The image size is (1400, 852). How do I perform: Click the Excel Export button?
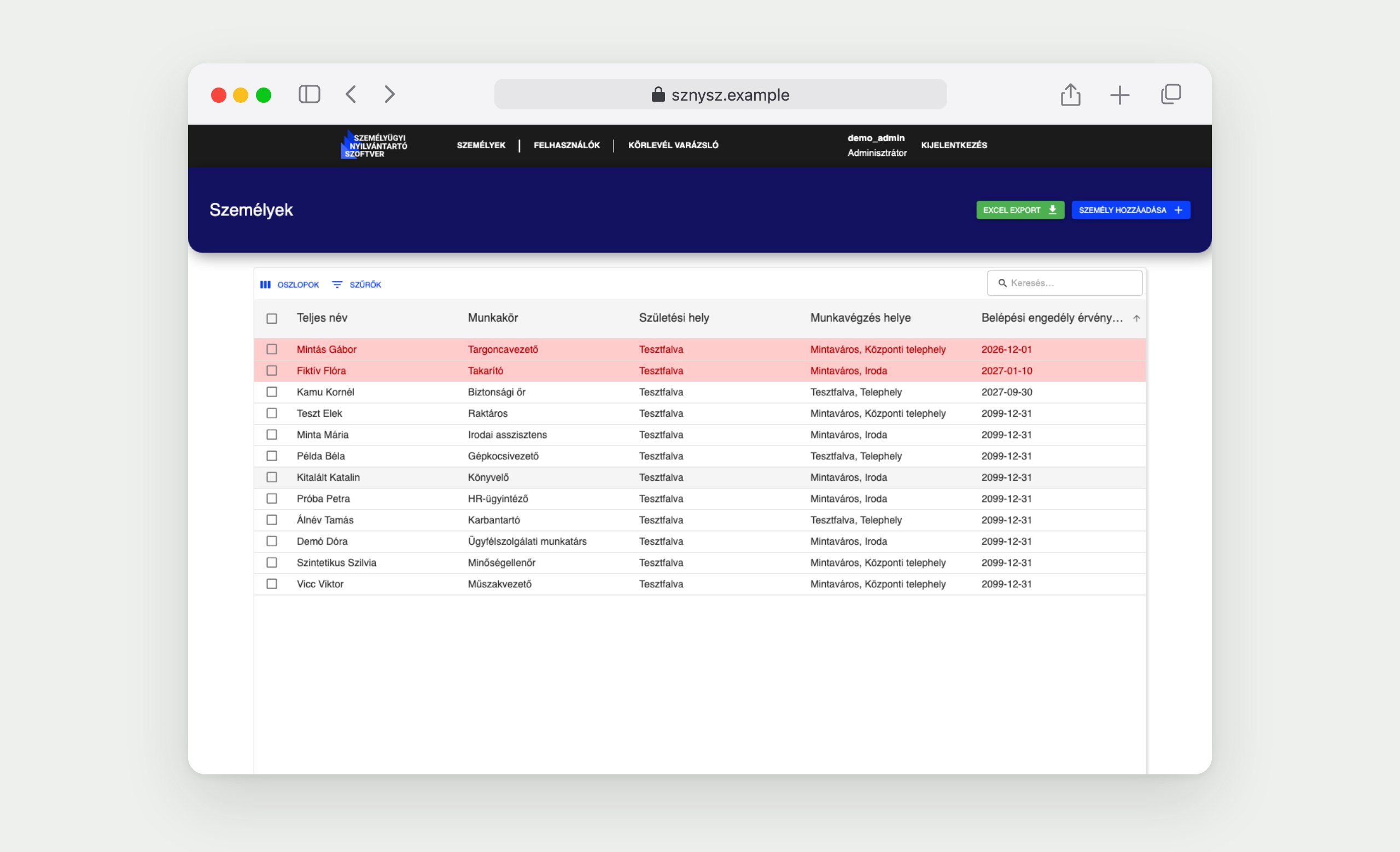(1020, 210)
